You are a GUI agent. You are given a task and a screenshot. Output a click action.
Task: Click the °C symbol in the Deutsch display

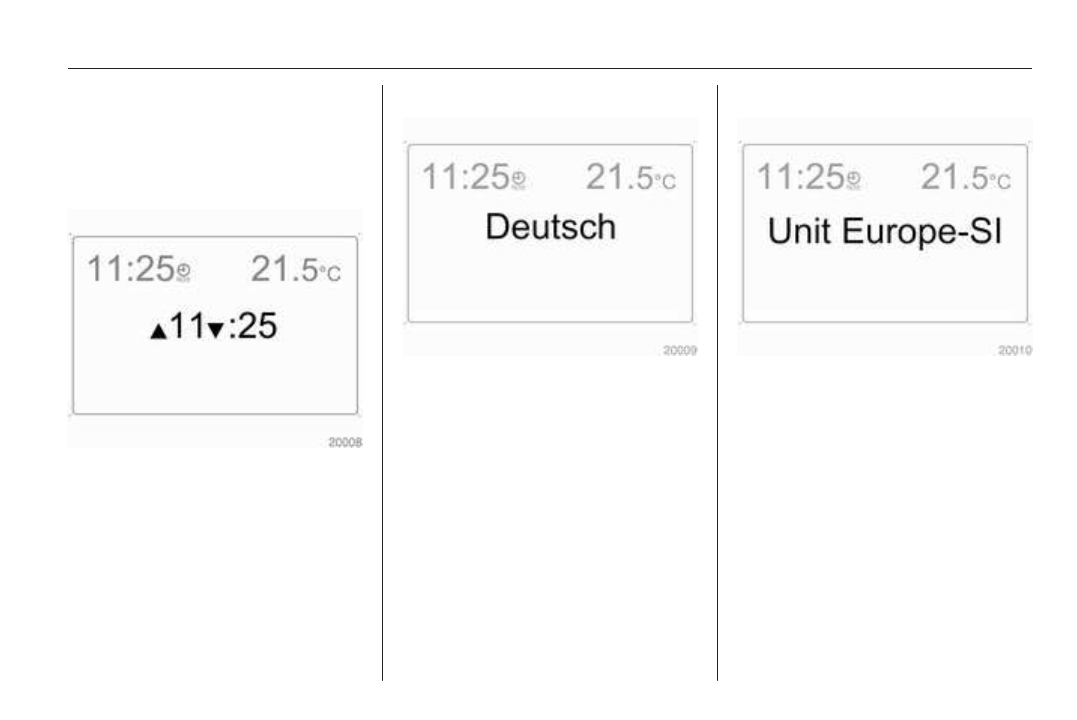click(664, 181)
